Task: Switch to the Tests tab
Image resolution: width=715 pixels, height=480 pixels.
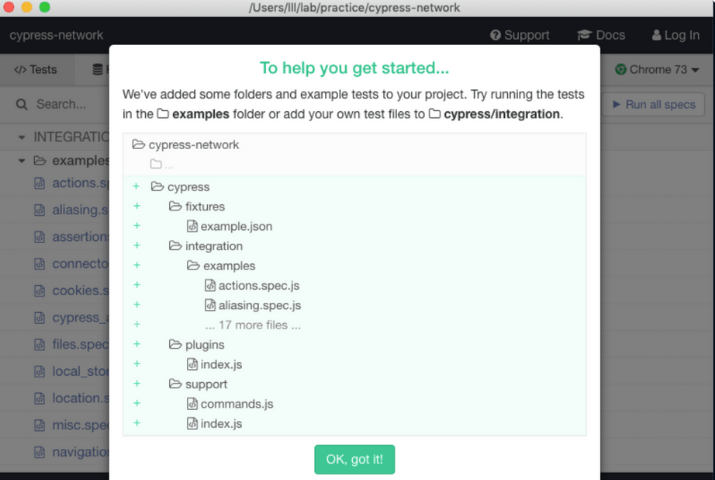Action: point(35,70)
